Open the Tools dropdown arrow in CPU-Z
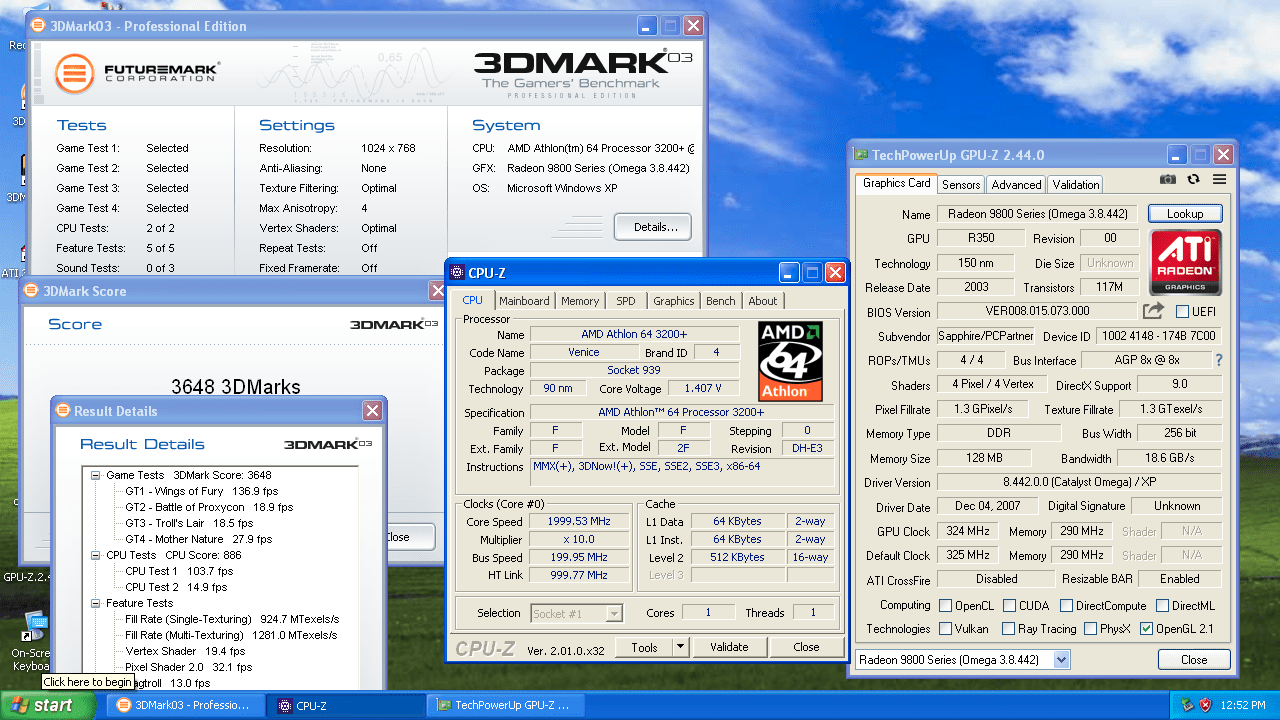 (680, 647)
